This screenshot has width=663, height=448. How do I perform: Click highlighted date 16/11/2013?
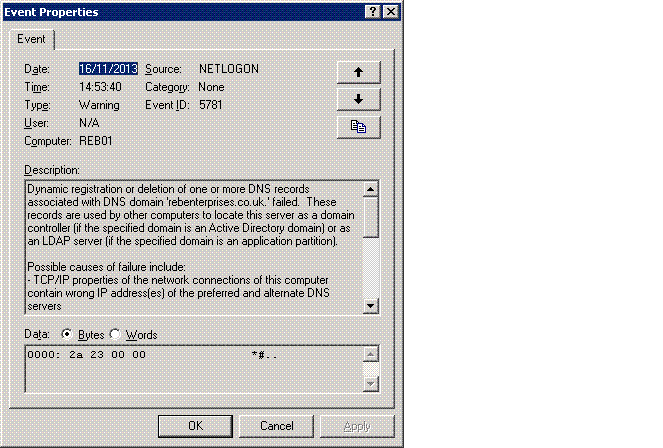pos(108,69)
